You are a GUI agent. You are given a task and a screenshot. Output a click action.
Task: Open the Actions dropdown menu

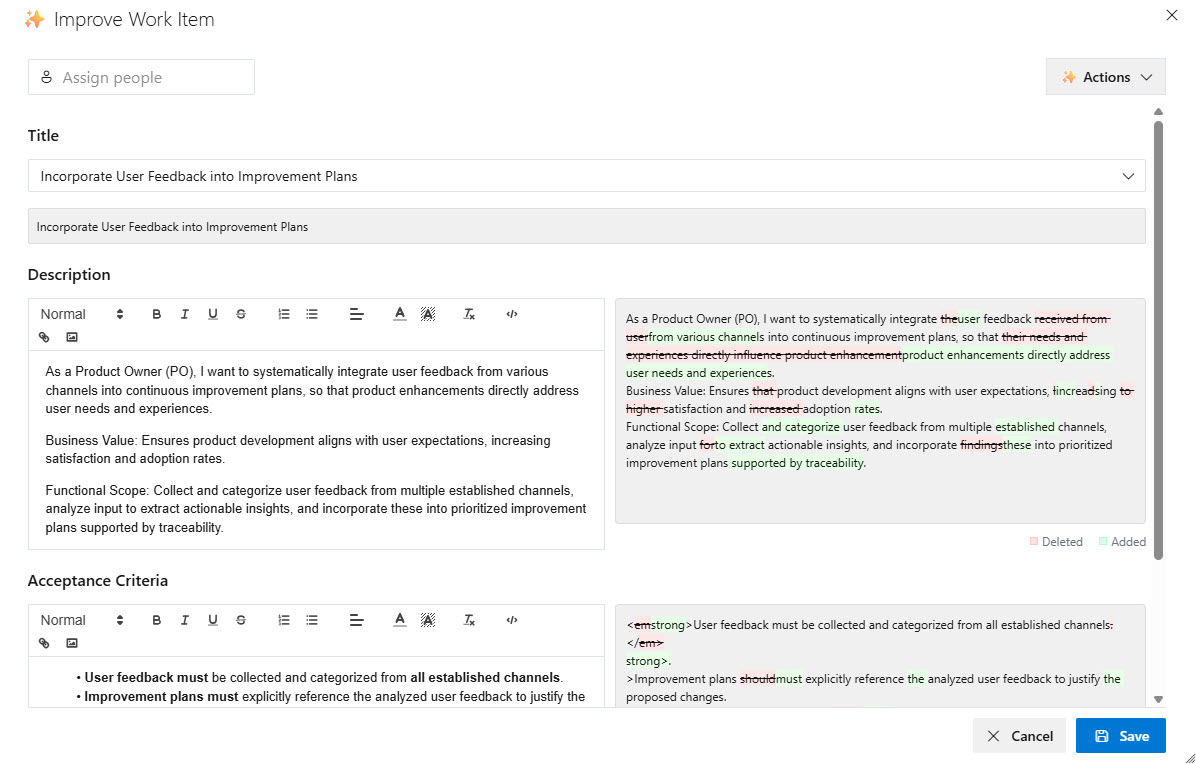tap(1105, 77)
